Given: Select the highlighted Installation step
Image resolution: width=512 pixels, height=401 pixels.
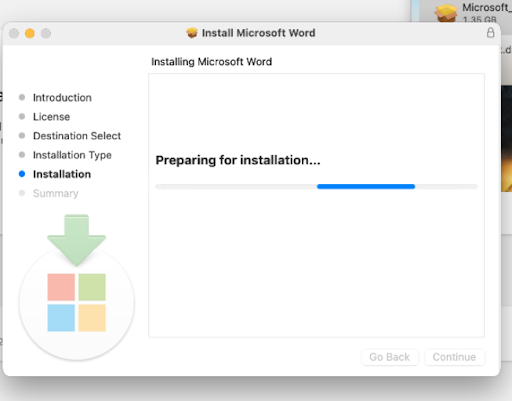Looking at the screenshot, I should [x=62, y=174].
